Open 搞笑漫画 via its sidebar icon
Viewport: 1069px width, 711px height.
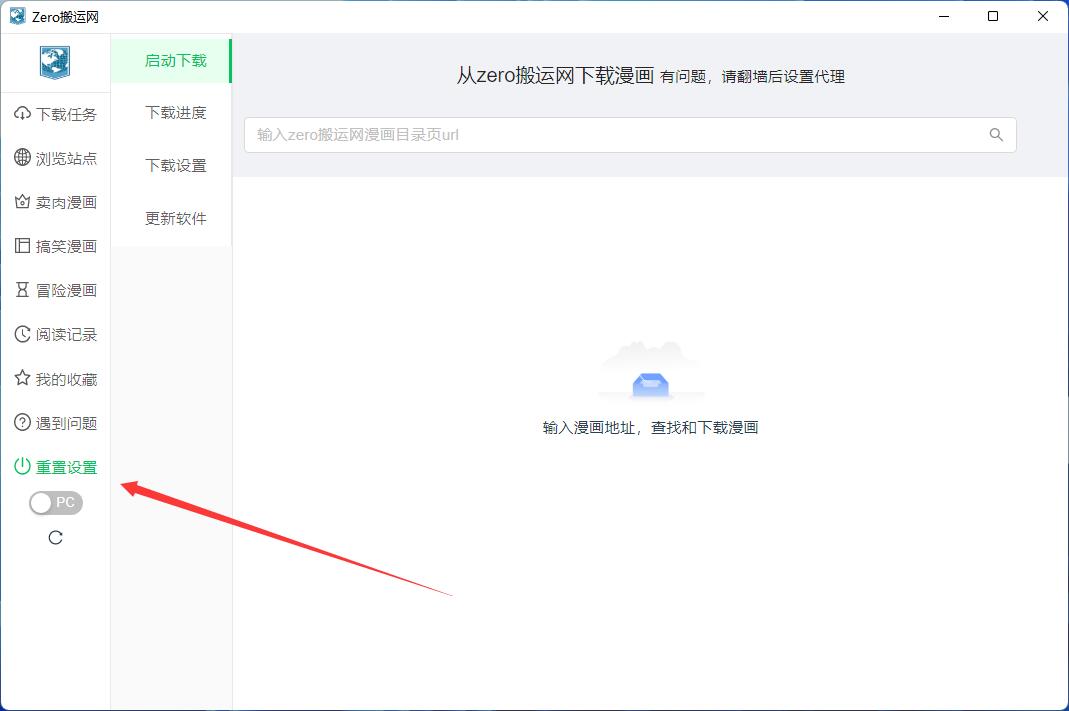(x=21, y=245)
